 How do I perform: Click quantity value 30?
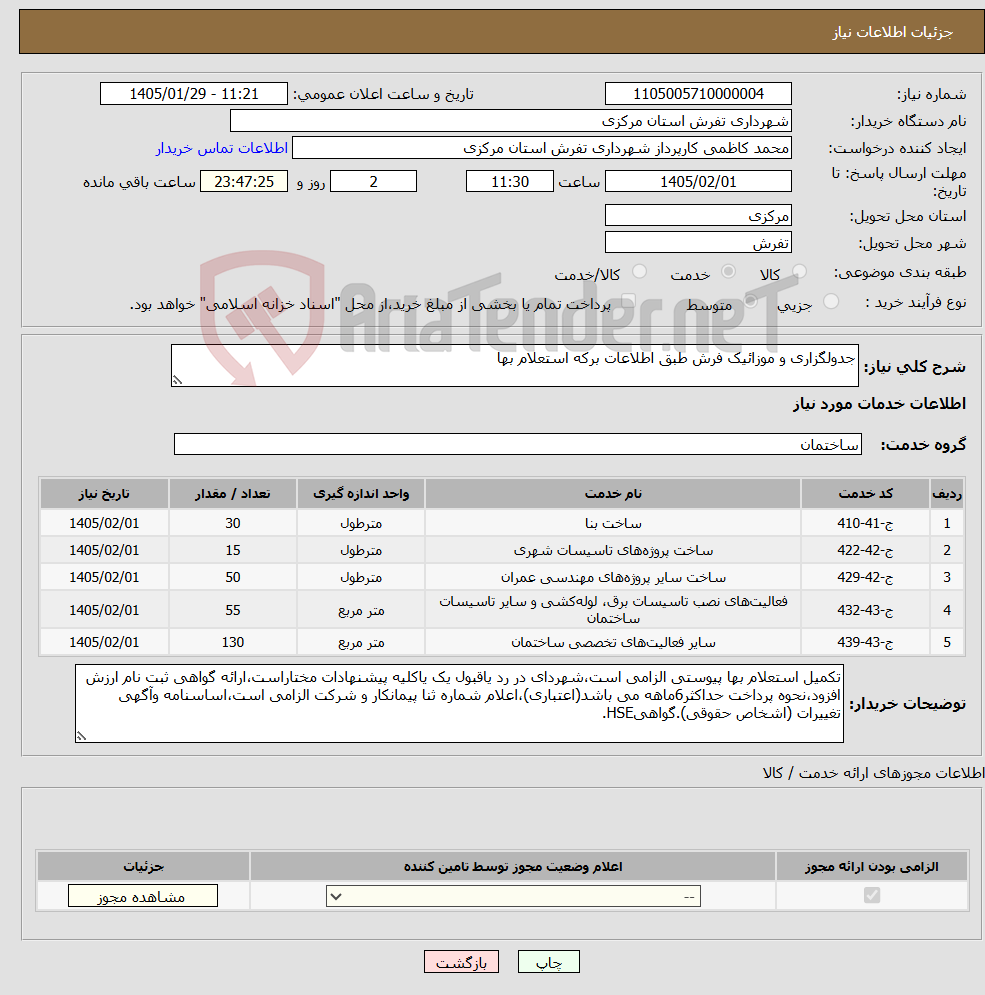click(x=233, y=524)
